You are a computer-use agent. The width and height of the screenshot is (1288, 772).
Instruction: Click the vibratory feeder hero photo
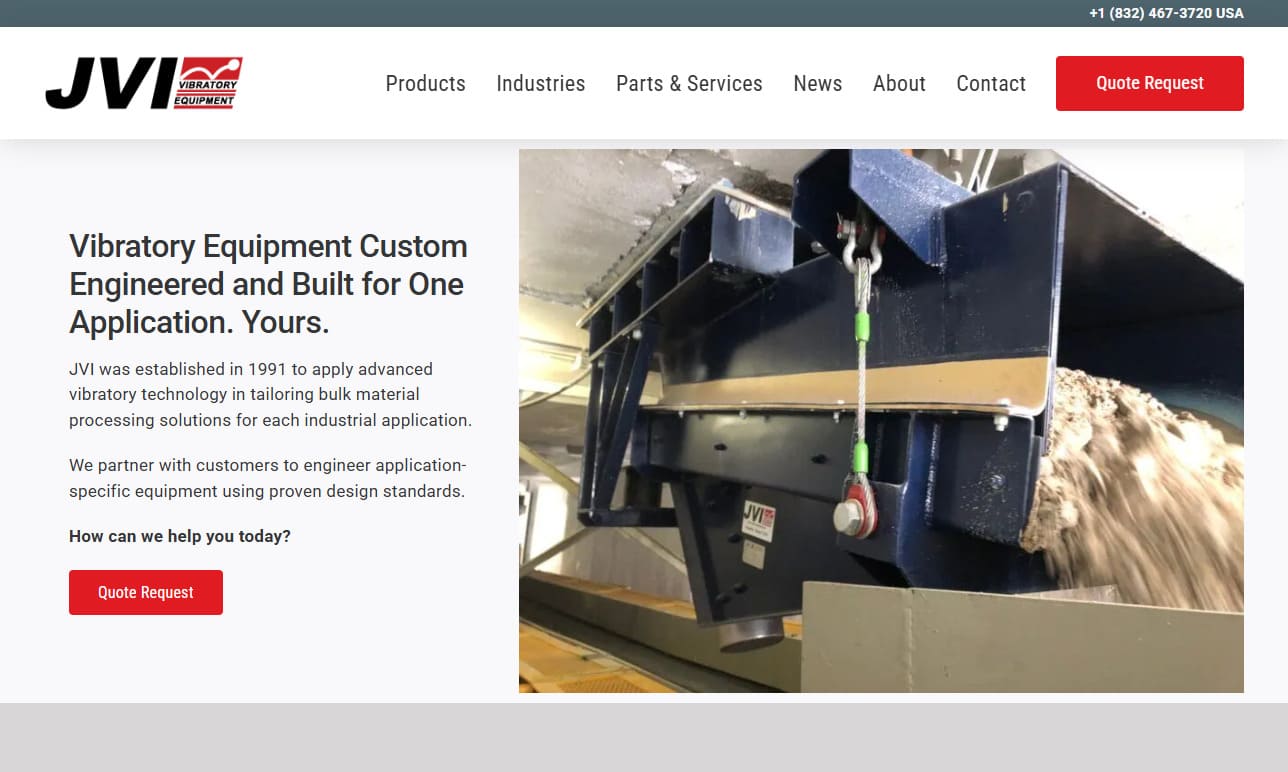tap(881, 420)
